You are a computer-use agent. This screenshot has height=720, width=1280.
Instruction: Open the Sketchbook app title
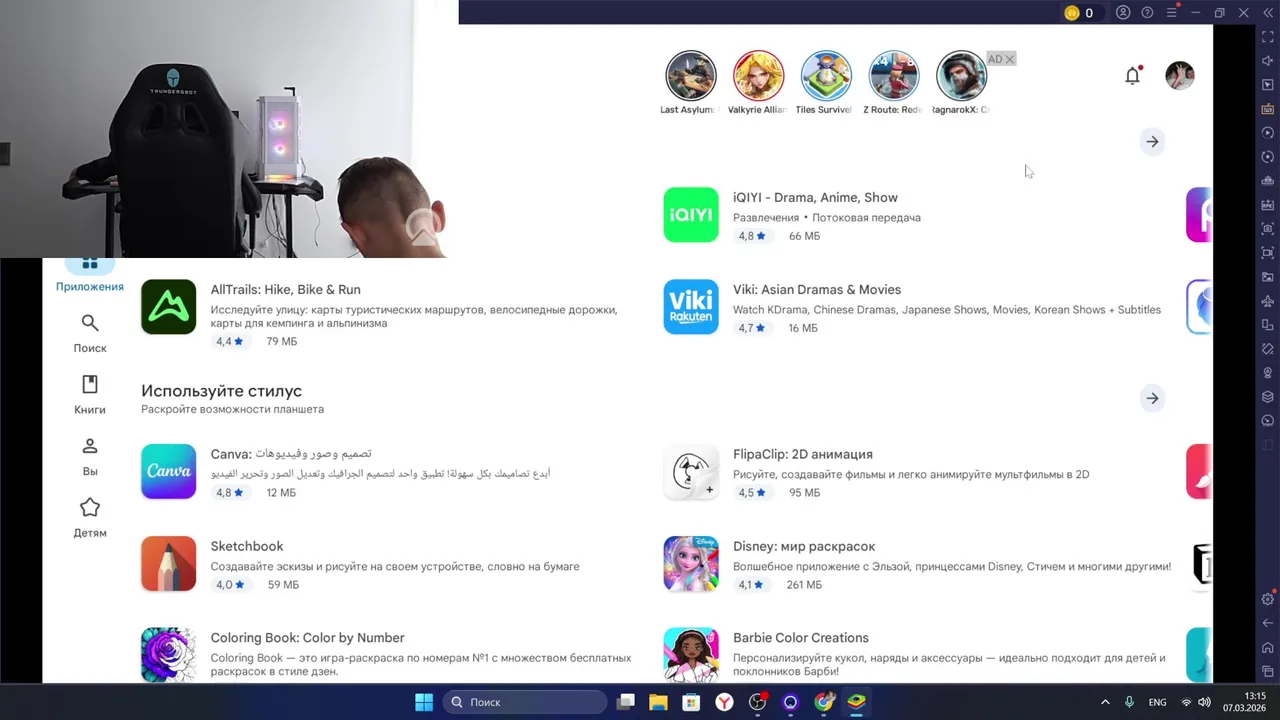[247, 546]
